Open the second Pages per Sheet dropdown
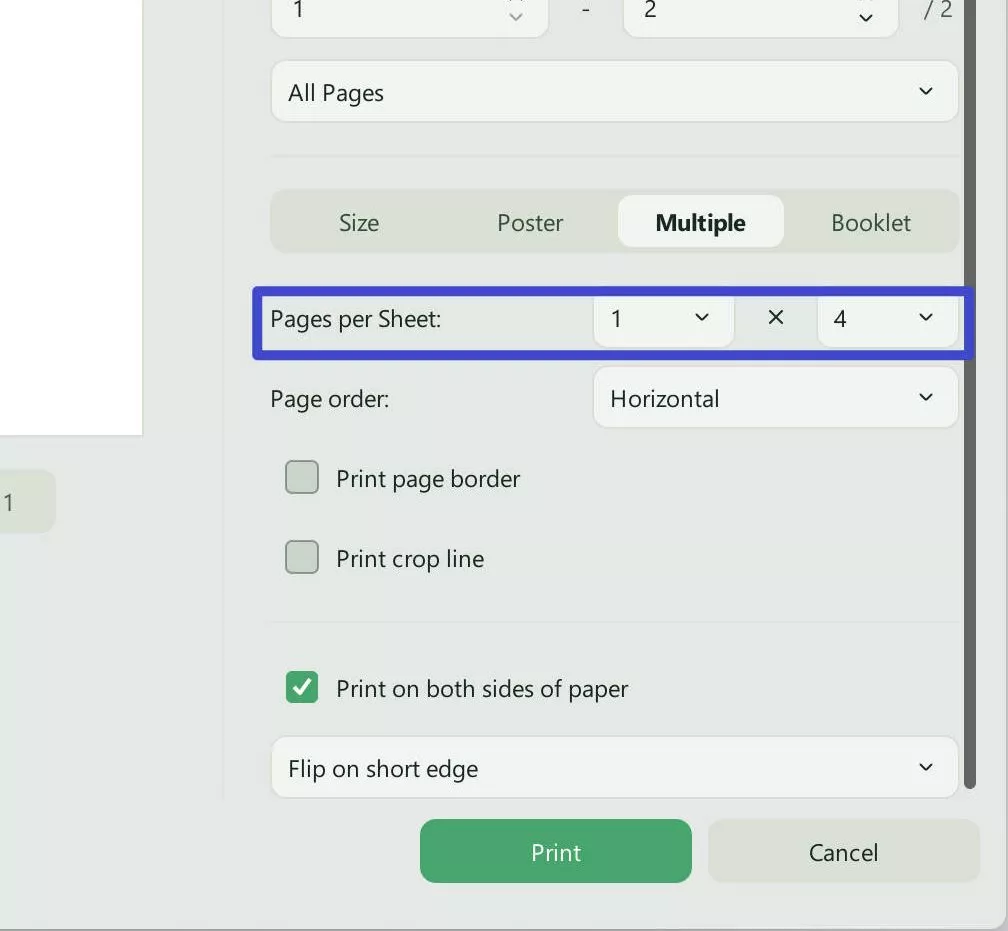The image size is (1008, 931). pyautogui.click(x=887, y=319)
